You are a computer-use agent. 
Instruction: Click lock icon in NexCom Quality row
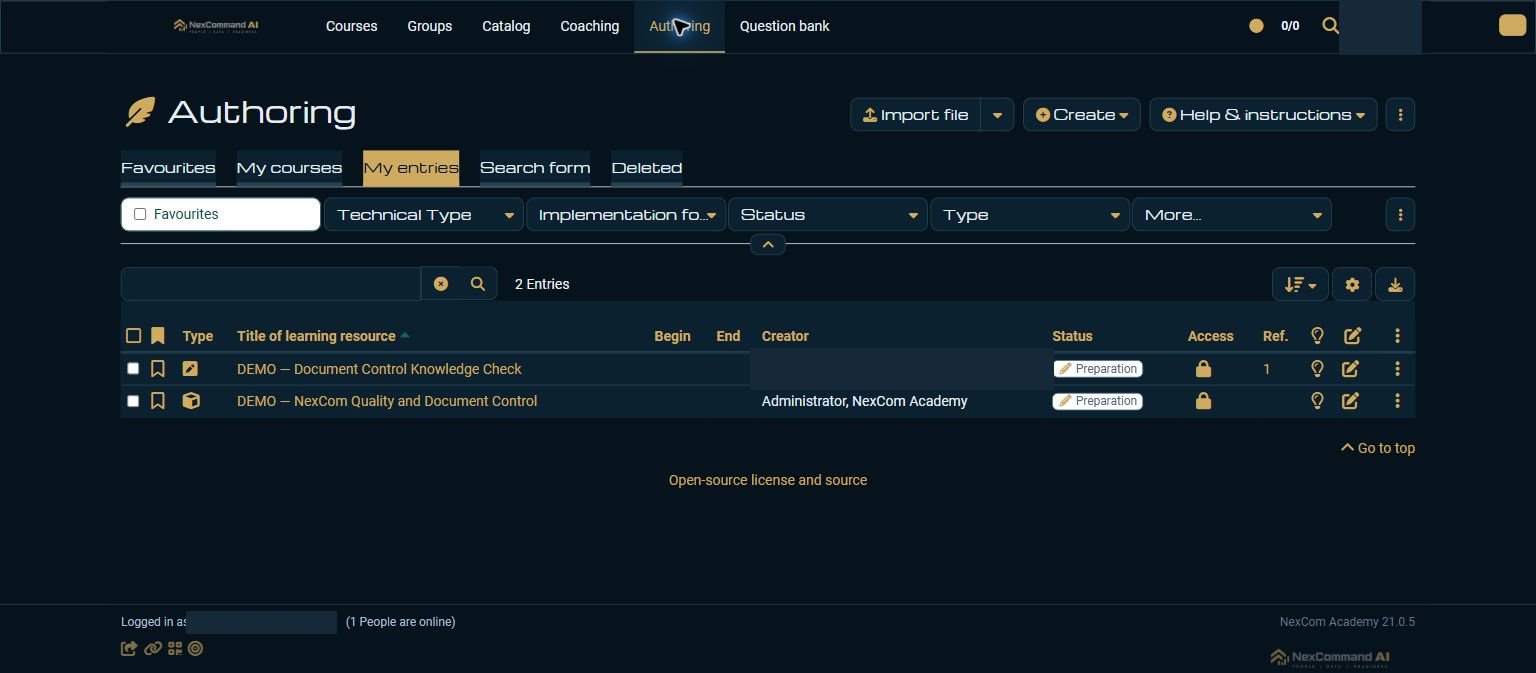(x=1203, y=401)
